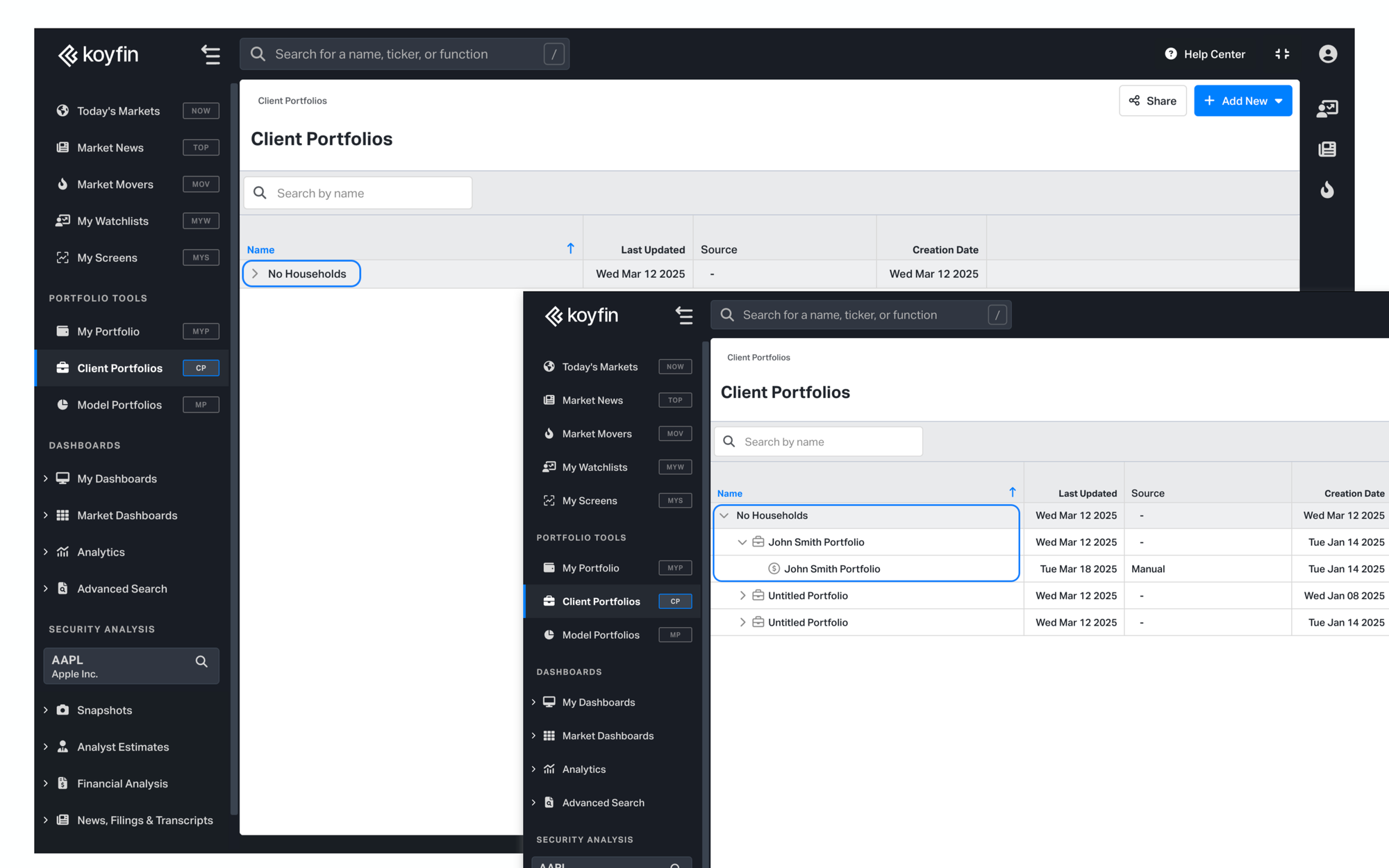The height and width of the screenshot is (868, 1389).
Task: Click the Share button
Action: (1152, 101)
